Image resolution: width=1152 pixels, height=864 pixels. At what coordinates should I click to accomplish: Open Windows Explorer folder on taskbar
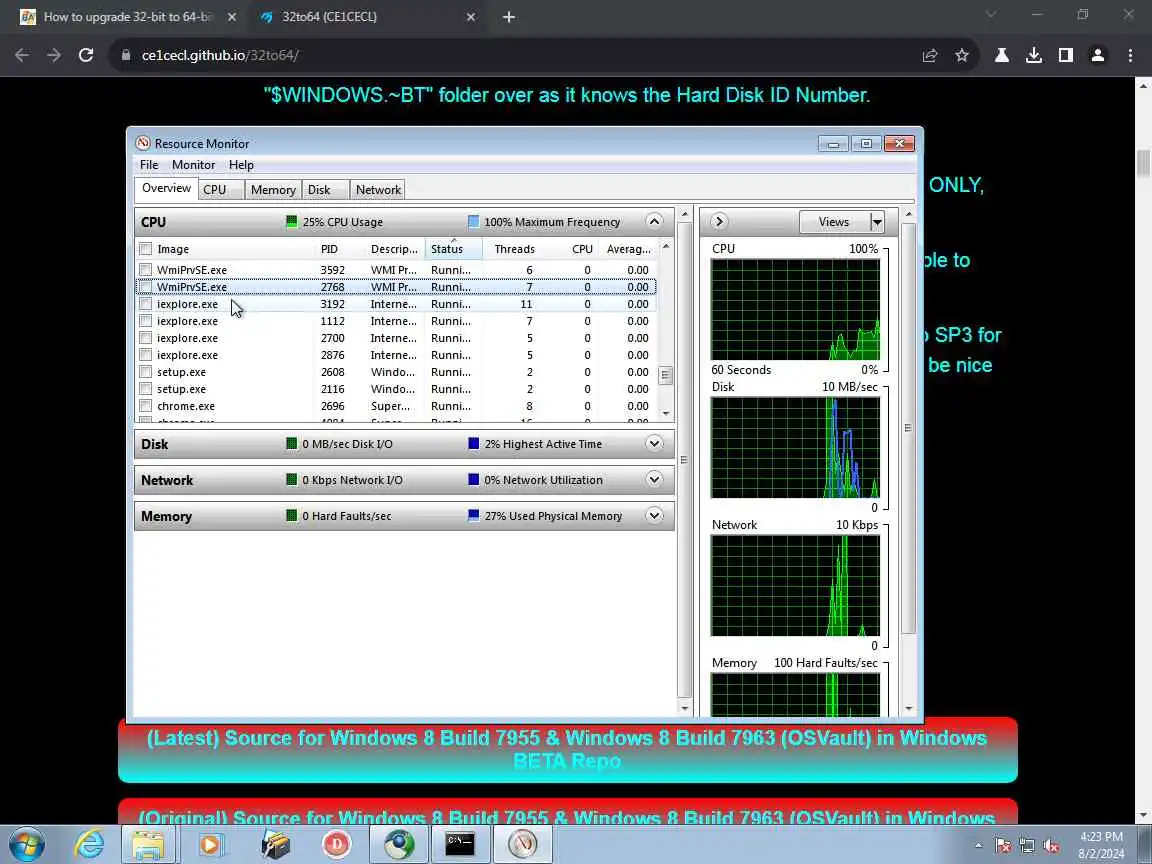(148, 844)
